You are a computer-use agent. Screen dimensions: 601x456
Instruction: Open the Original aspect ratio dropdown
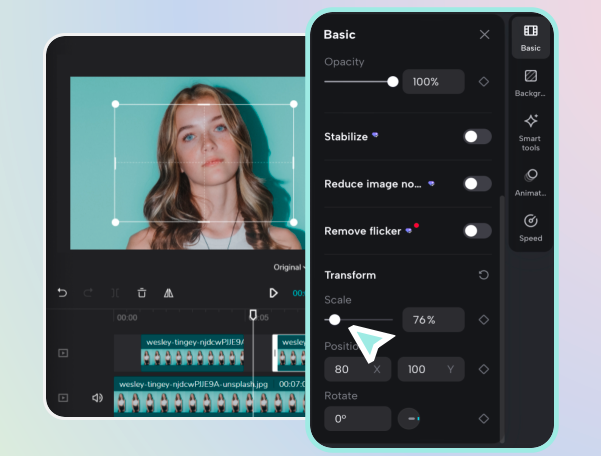[289, 267]
